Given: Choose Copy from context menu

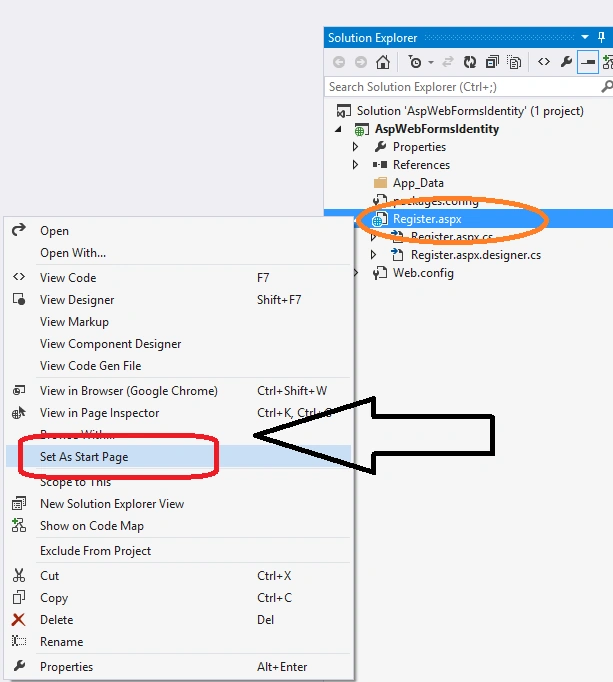Looking at the screenshot, I should [178, 598].
